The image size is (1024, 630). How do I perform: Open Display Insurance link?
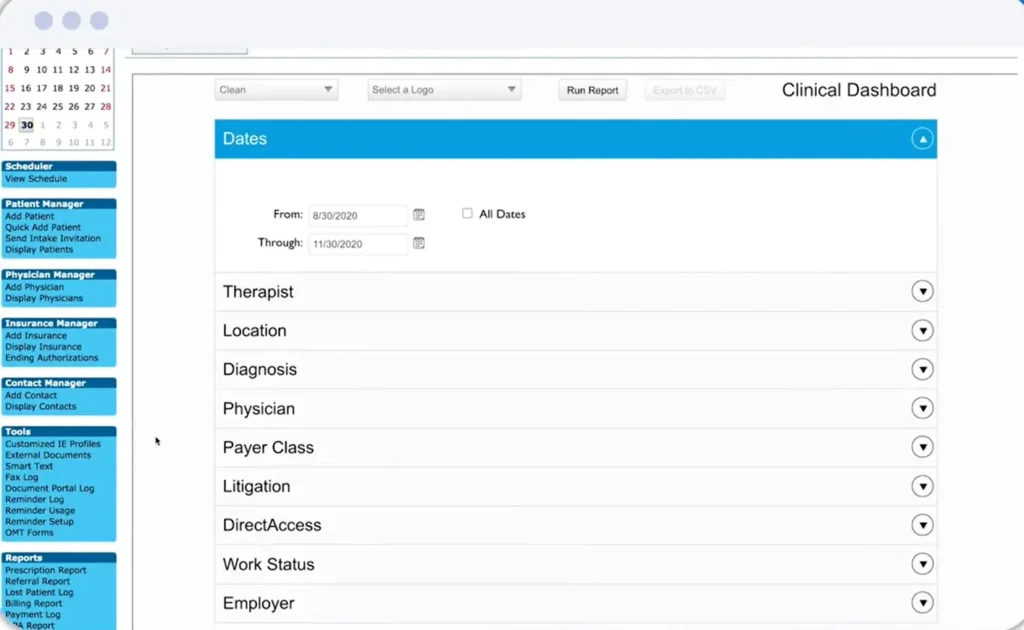click(x=43, y=347)
